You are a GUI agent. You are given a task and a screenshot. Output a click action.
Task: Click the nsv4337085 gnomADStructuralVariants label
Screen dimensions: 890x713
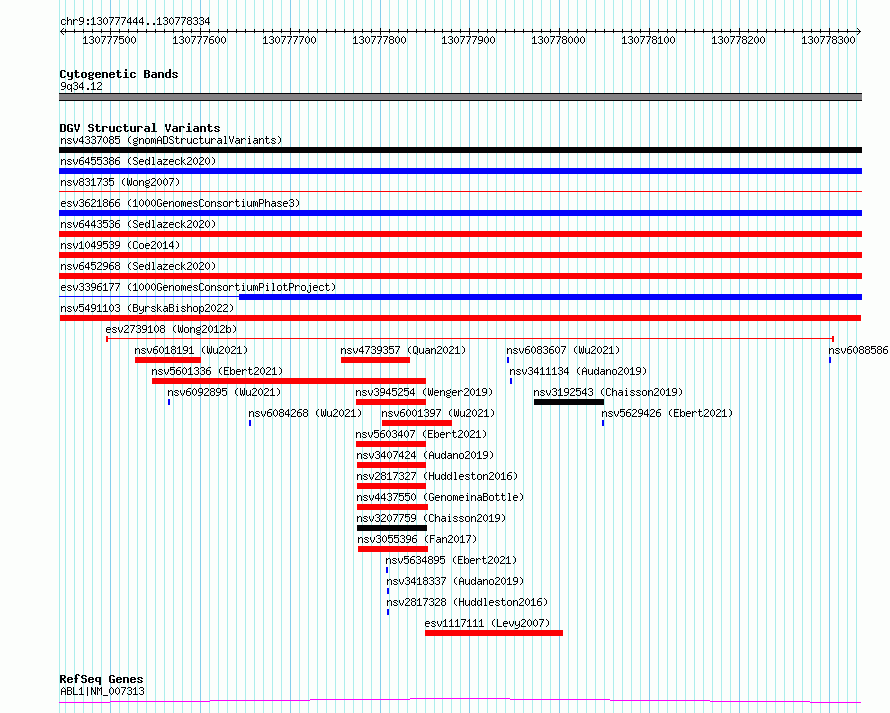(x=171, y=140)
